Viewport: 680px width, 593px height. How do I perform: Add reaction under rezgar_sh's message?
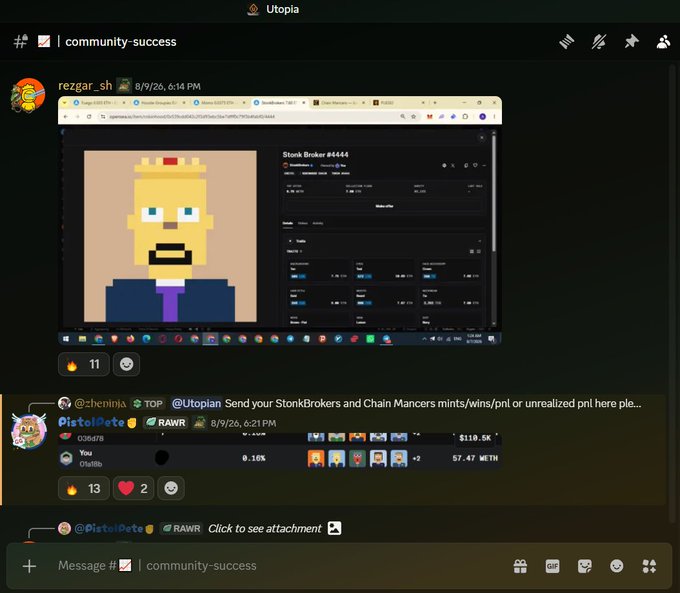coord(126,364)
